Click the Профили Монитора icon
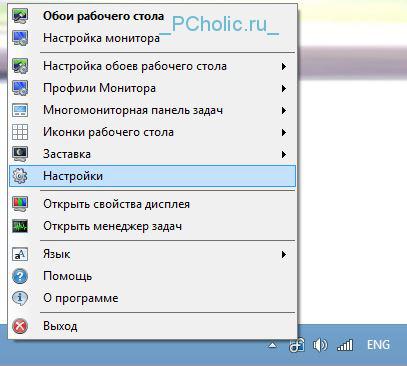This screenshot has width=407, height=366. [20, 88]
